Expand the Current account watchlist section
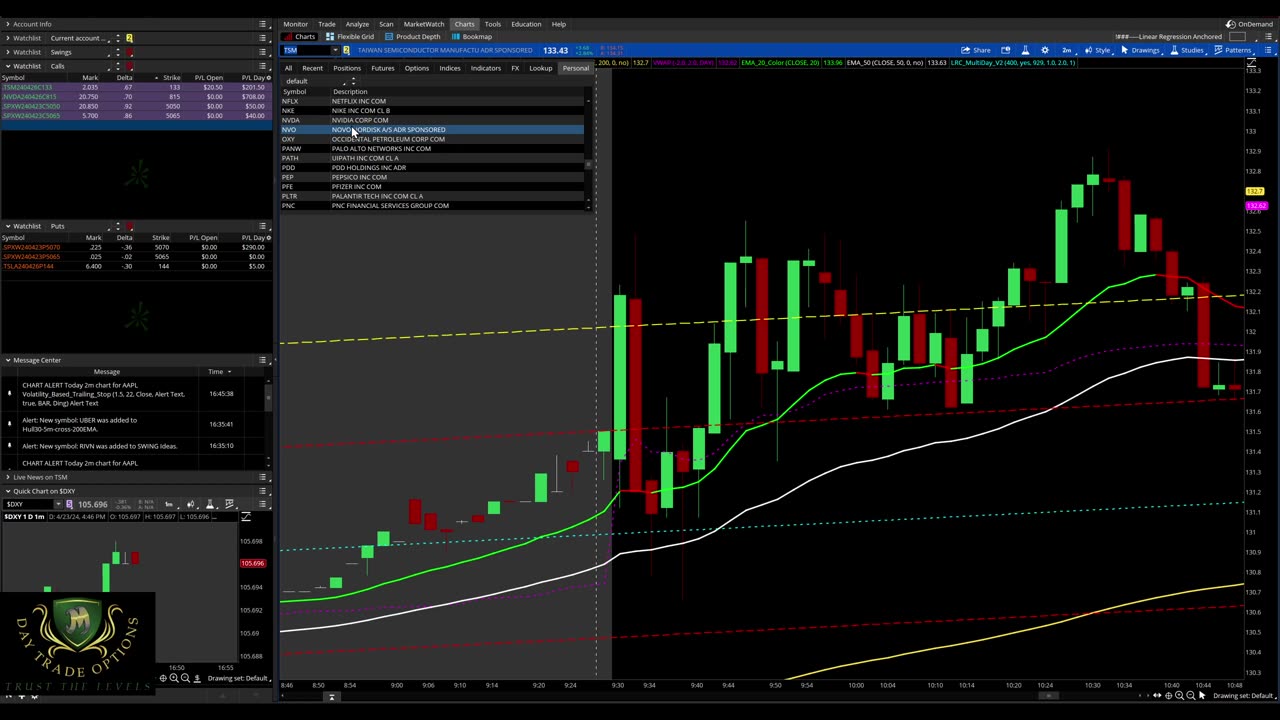 pyautogui.click(x=7, y=38)
